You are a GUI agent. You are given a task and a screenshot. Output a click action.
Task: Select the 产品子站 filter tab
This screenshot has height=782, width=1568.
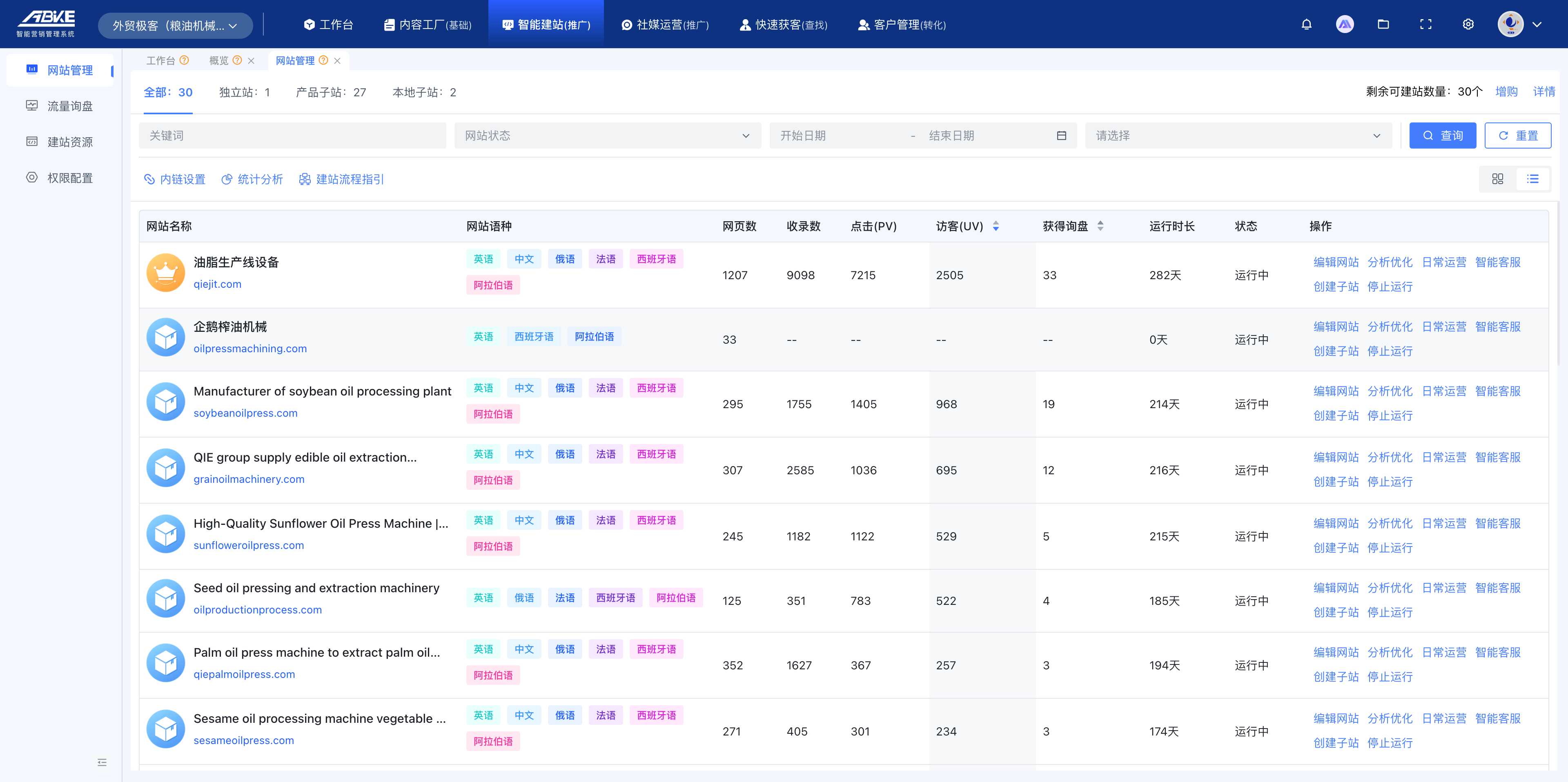(x=330, y=93)
